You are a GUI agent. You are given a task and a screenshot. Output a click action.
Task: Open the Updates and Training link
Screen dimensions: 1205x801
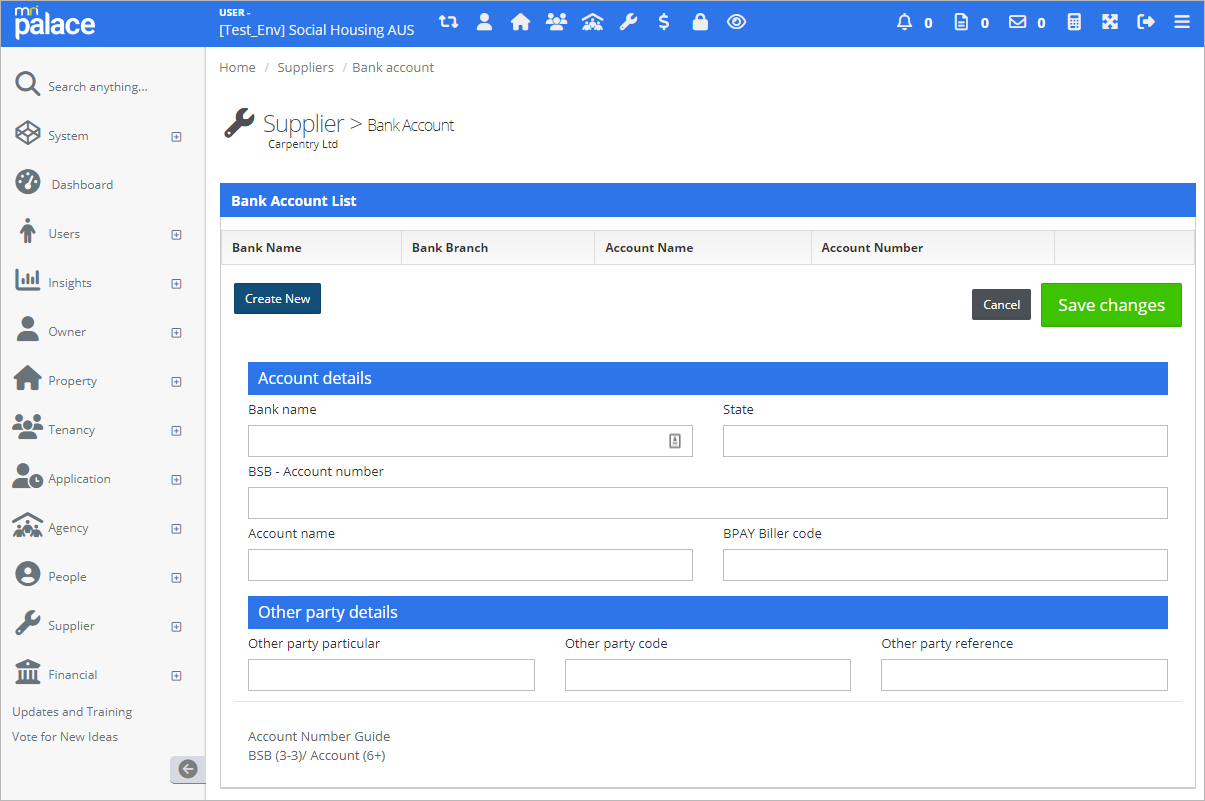[x=72, y=712]
